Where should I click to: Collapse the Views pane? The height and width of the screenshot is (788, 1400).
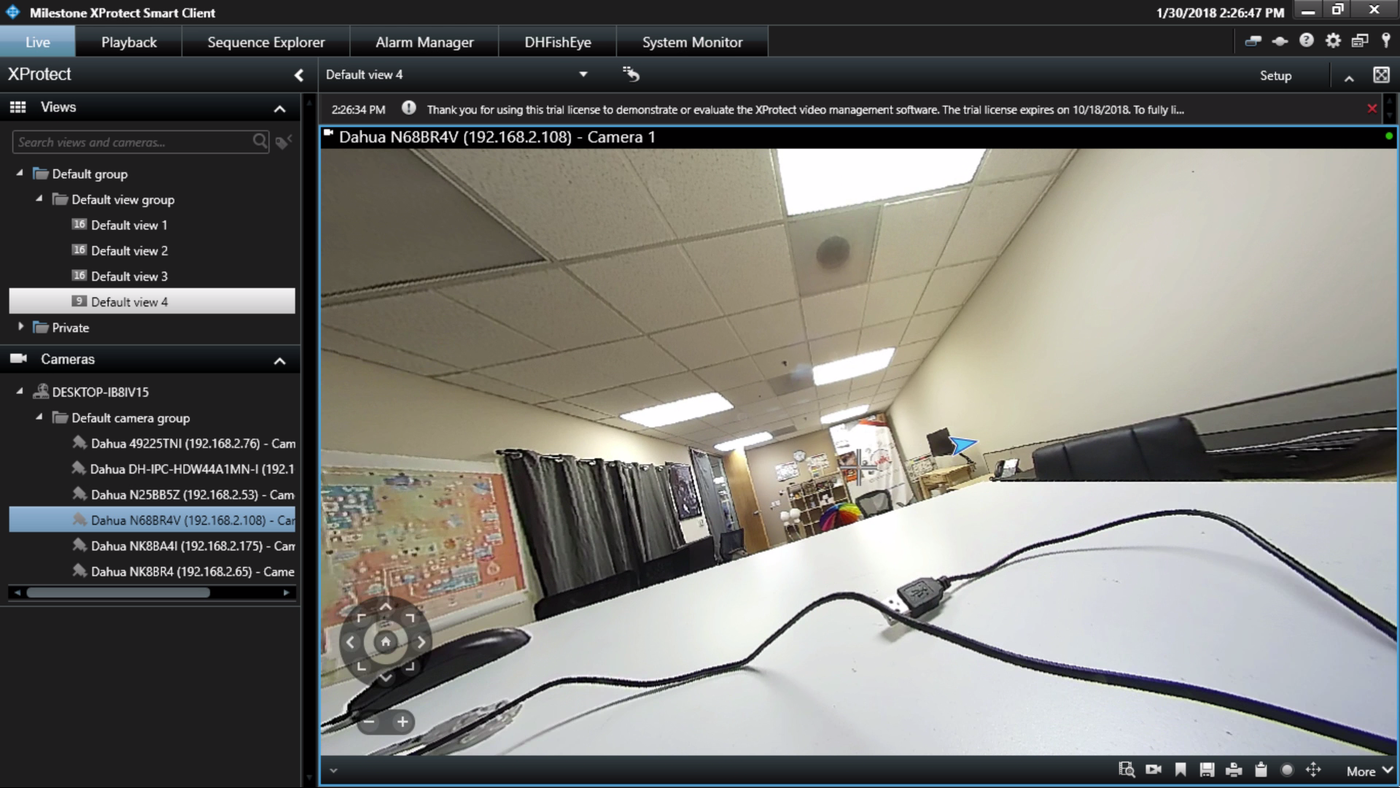click(x=280, y=108)
